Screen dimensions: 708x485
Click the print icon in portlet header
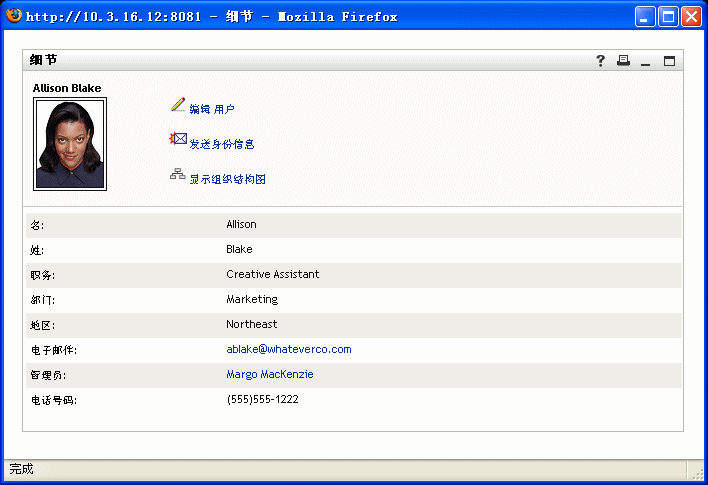(624, 61)
